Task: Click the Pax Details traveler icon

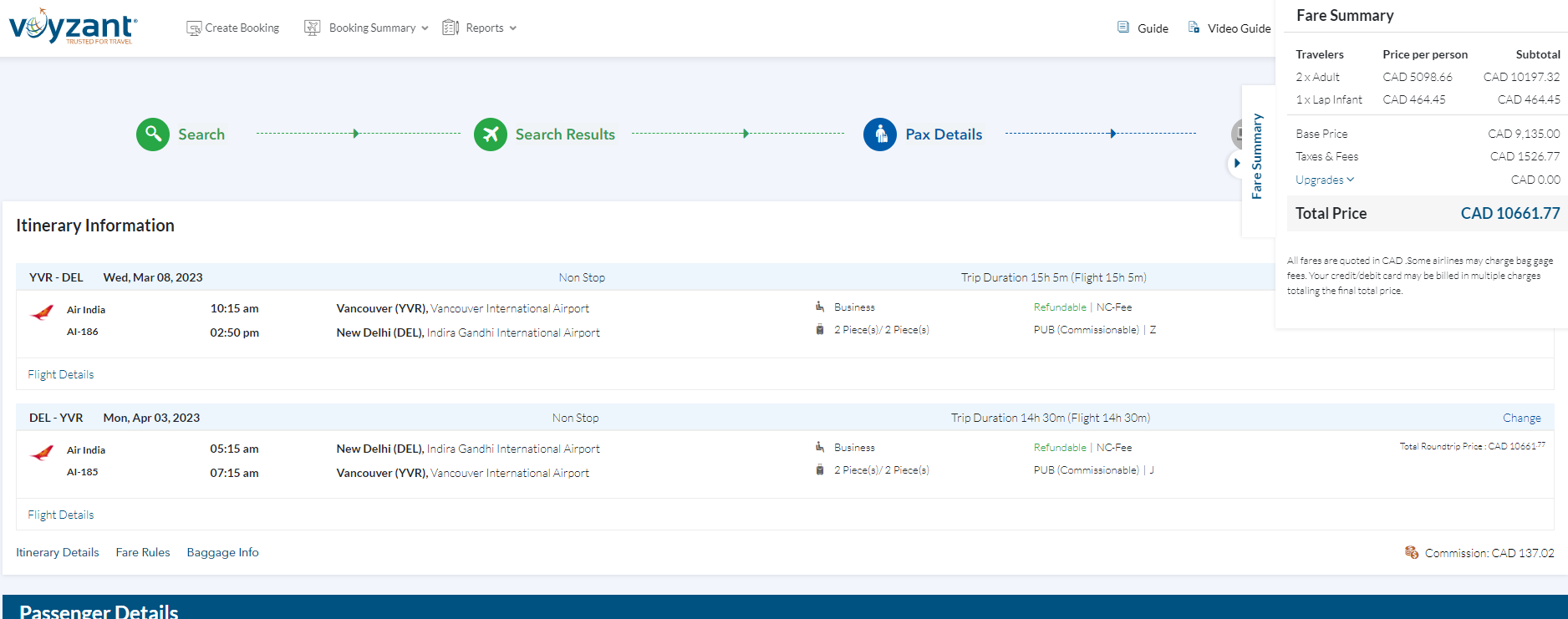Action: coord(880,134)
